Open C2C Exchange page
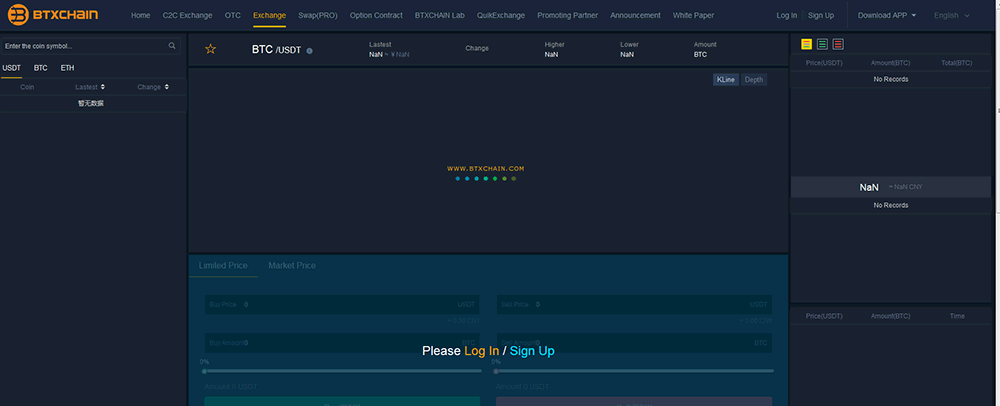The width and height of the screenshot is (1000, 406). tap(188, 15)
